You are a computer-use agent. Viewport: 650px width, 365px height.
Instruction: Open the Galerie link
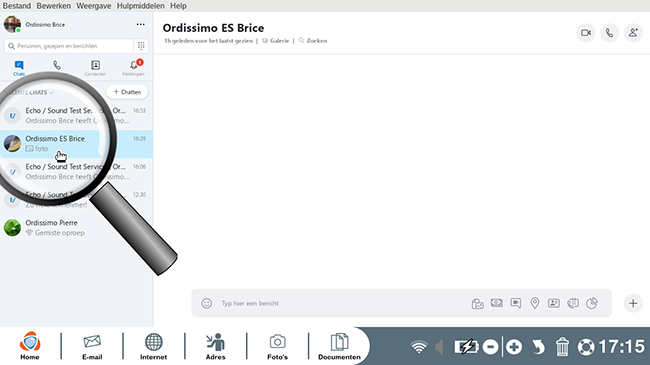276,41
